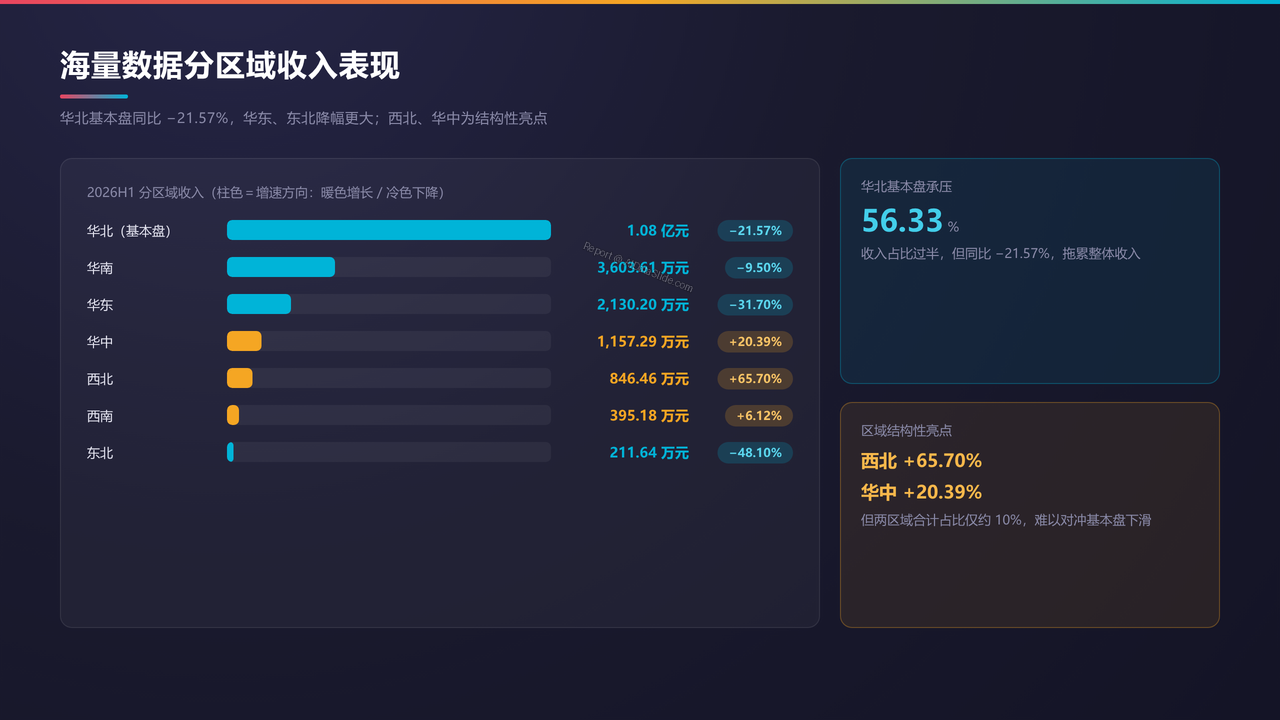
Task: Click the revenue value "1.08 亿元"
Action: click(x=658, y=231)
